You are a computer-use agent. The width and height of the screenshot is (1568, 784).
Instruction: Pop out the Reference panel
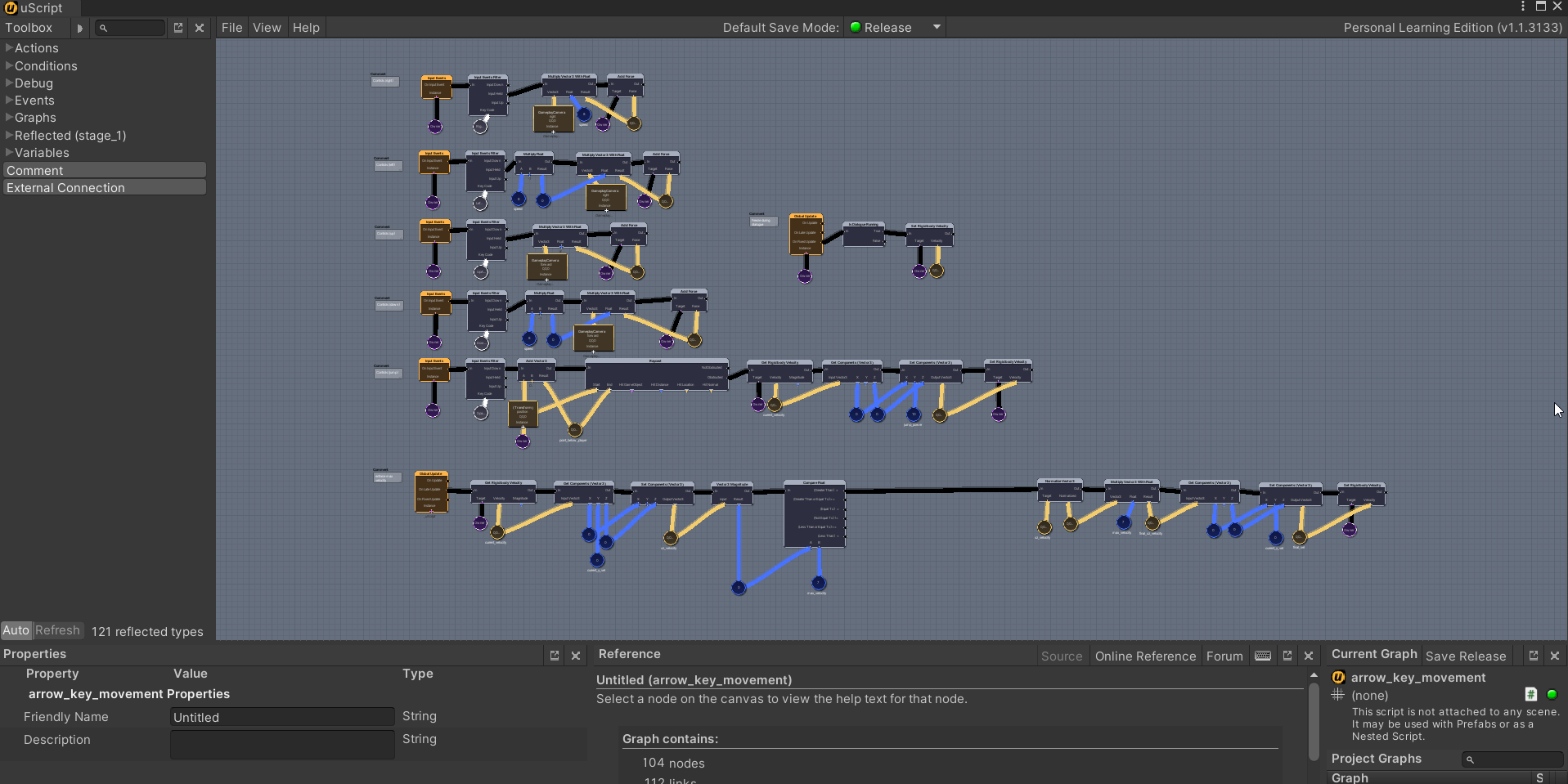(x=1287, y=656)
